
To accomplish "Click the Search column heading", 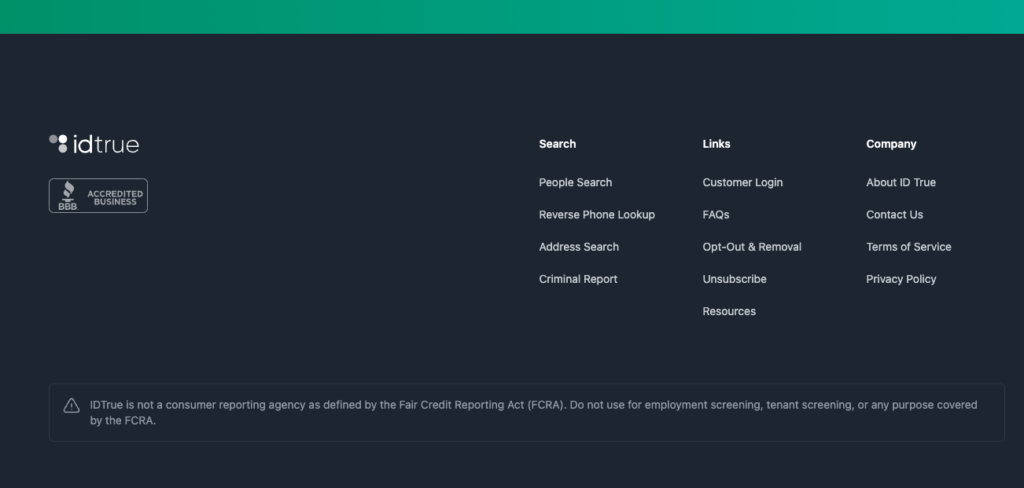I will click(557, 144).
